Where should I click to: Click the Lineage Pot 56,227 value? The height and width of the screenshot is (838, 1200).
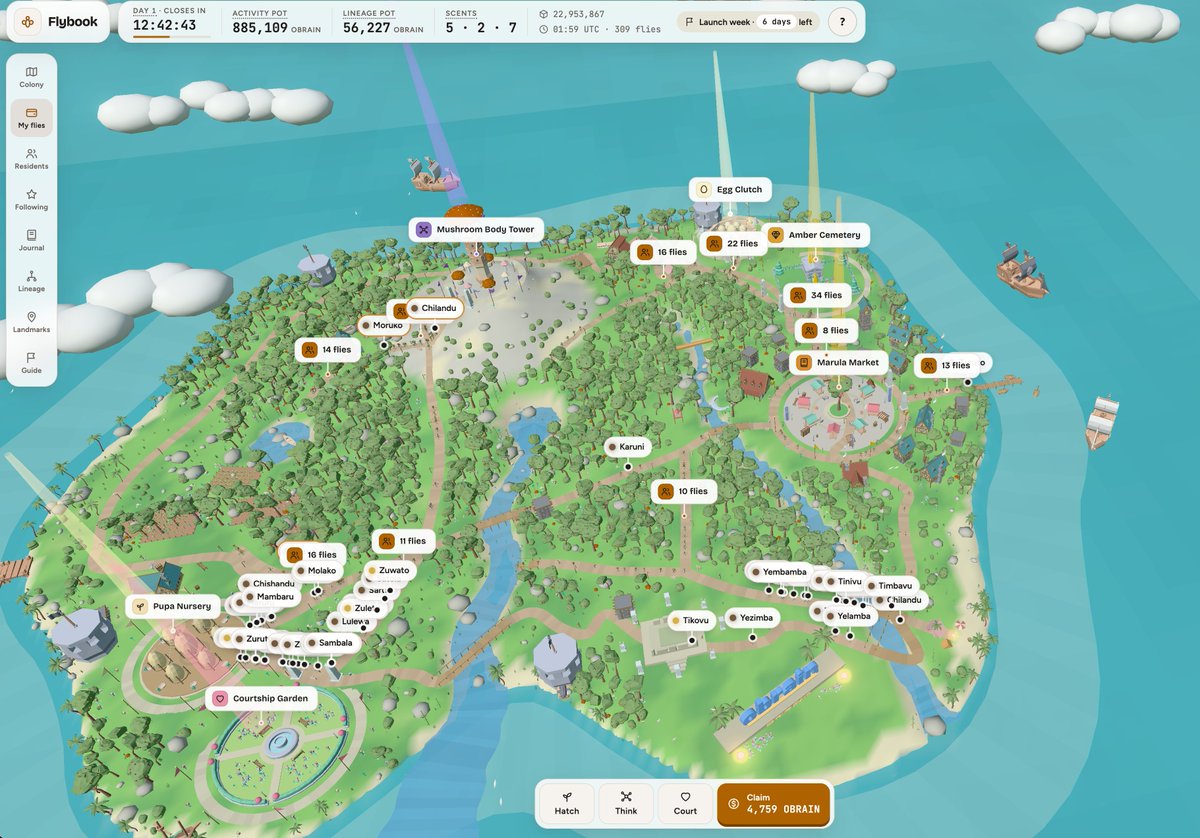366,28
